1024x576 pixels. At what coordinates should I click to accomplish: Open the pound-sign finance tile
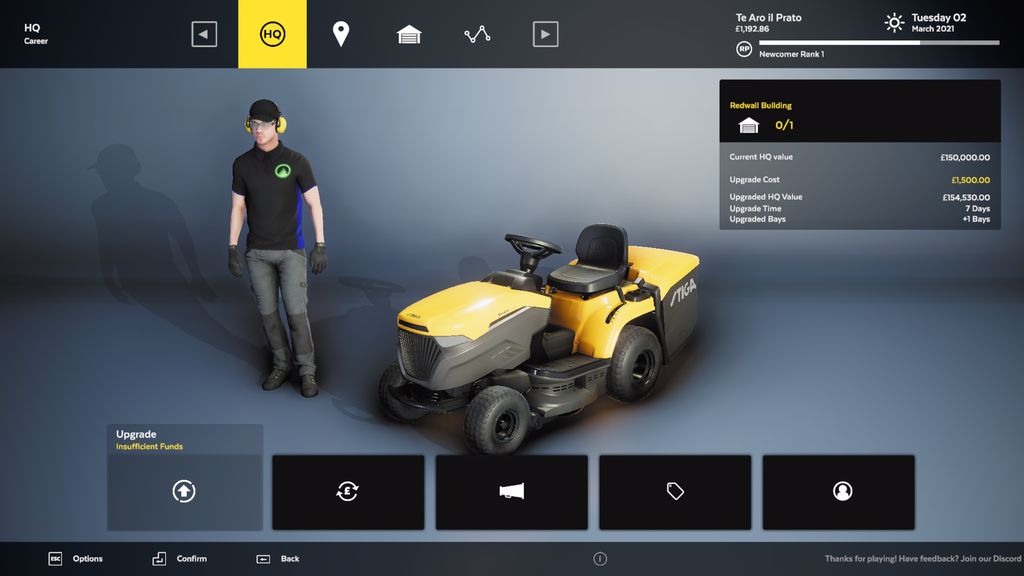[348, 491]
